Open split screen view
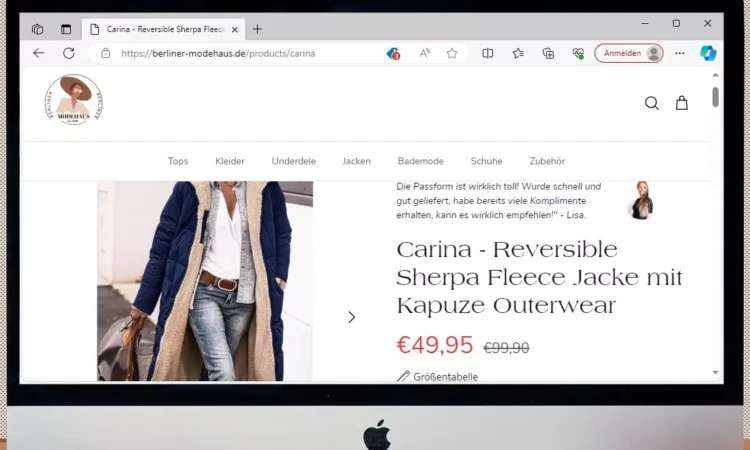 click(487, 53)
